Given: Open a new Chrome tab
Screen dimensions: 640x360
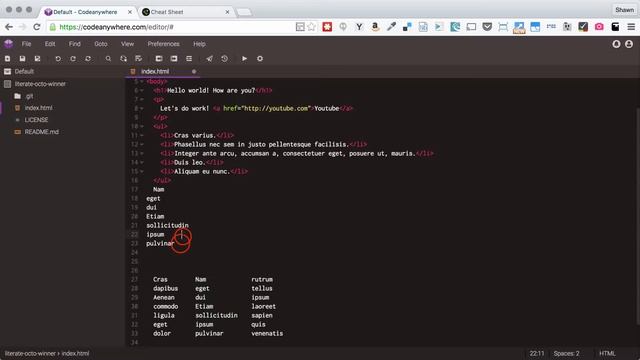Looking at the screenshot, I should click(x=244, y=12).
